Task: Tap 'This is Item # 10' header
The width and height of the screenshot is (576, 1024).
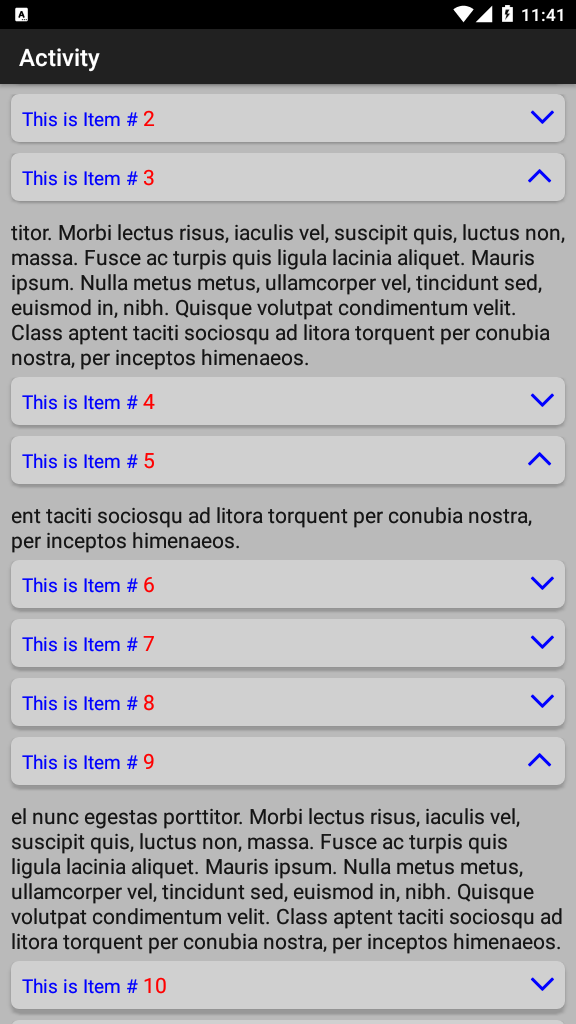Action: point(288,985)
